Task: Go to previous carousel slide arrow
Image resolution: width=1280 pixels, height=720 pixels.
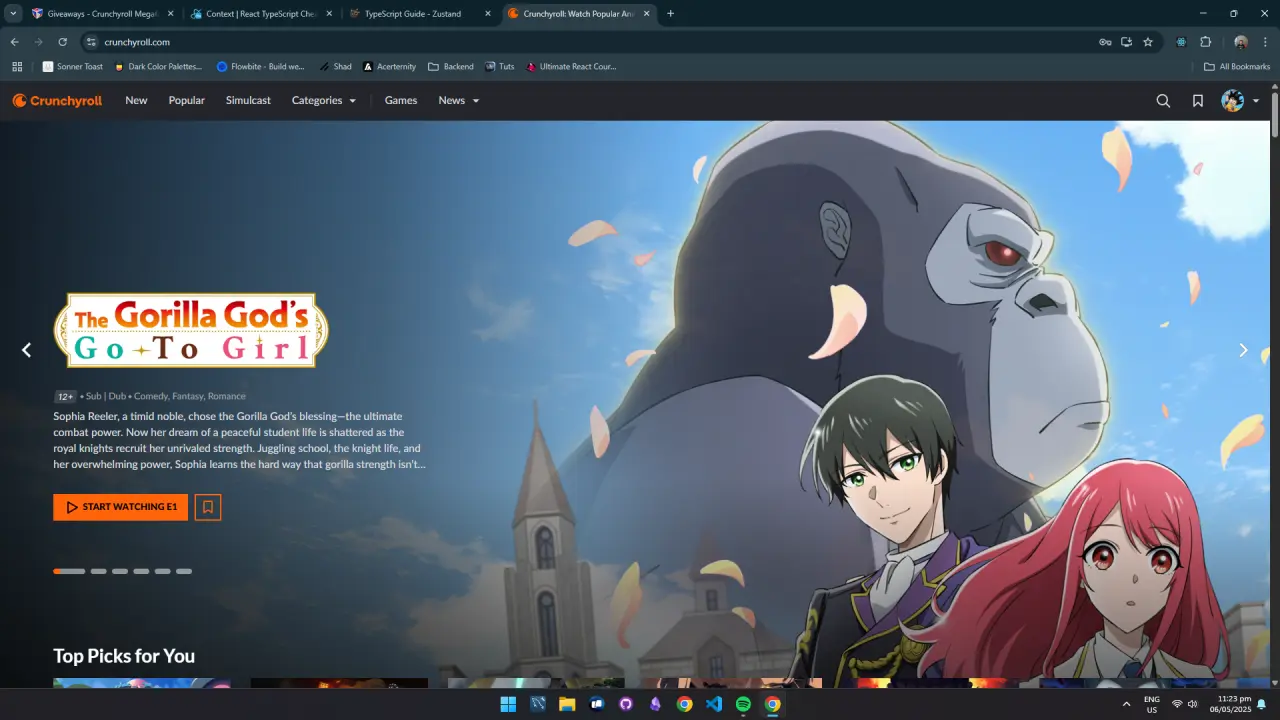Action: click(x=27, y=350)
